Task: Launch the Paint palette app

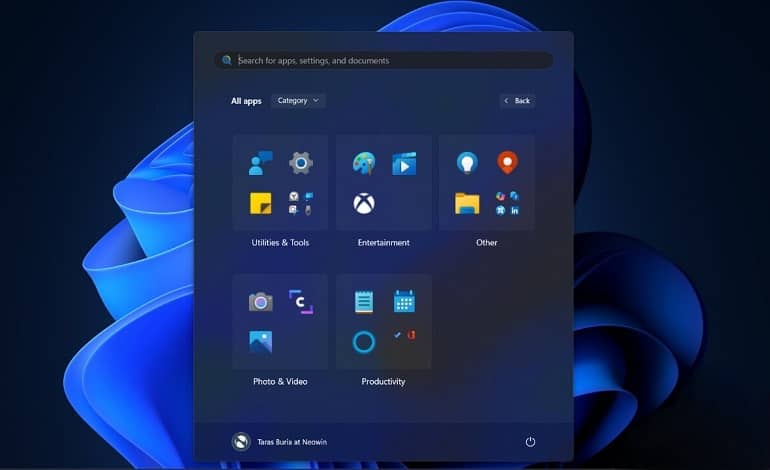Action: [x=364, y=163]
